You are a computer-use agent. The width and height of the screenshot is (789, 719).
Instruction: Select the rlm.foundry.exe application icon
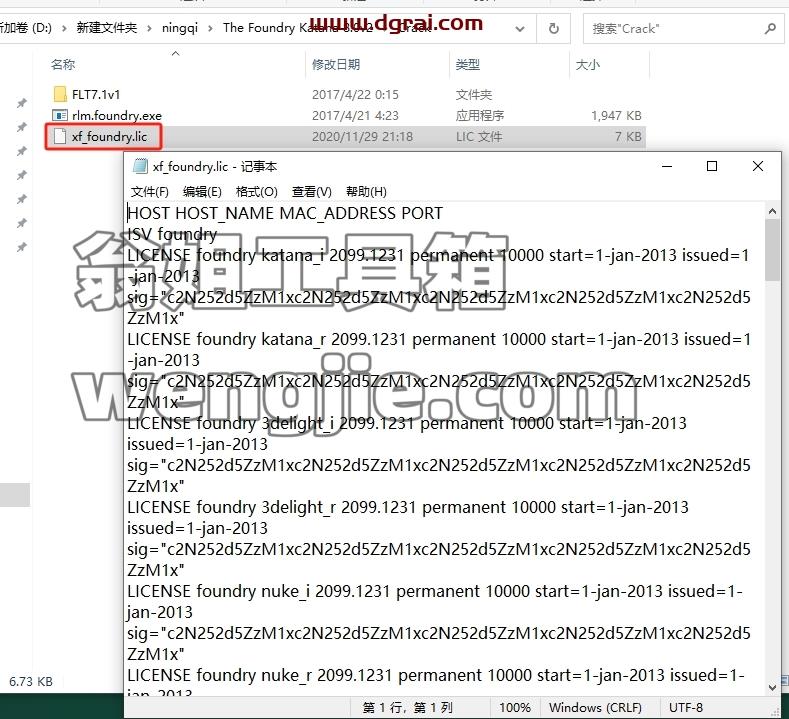tap(59, 115)
